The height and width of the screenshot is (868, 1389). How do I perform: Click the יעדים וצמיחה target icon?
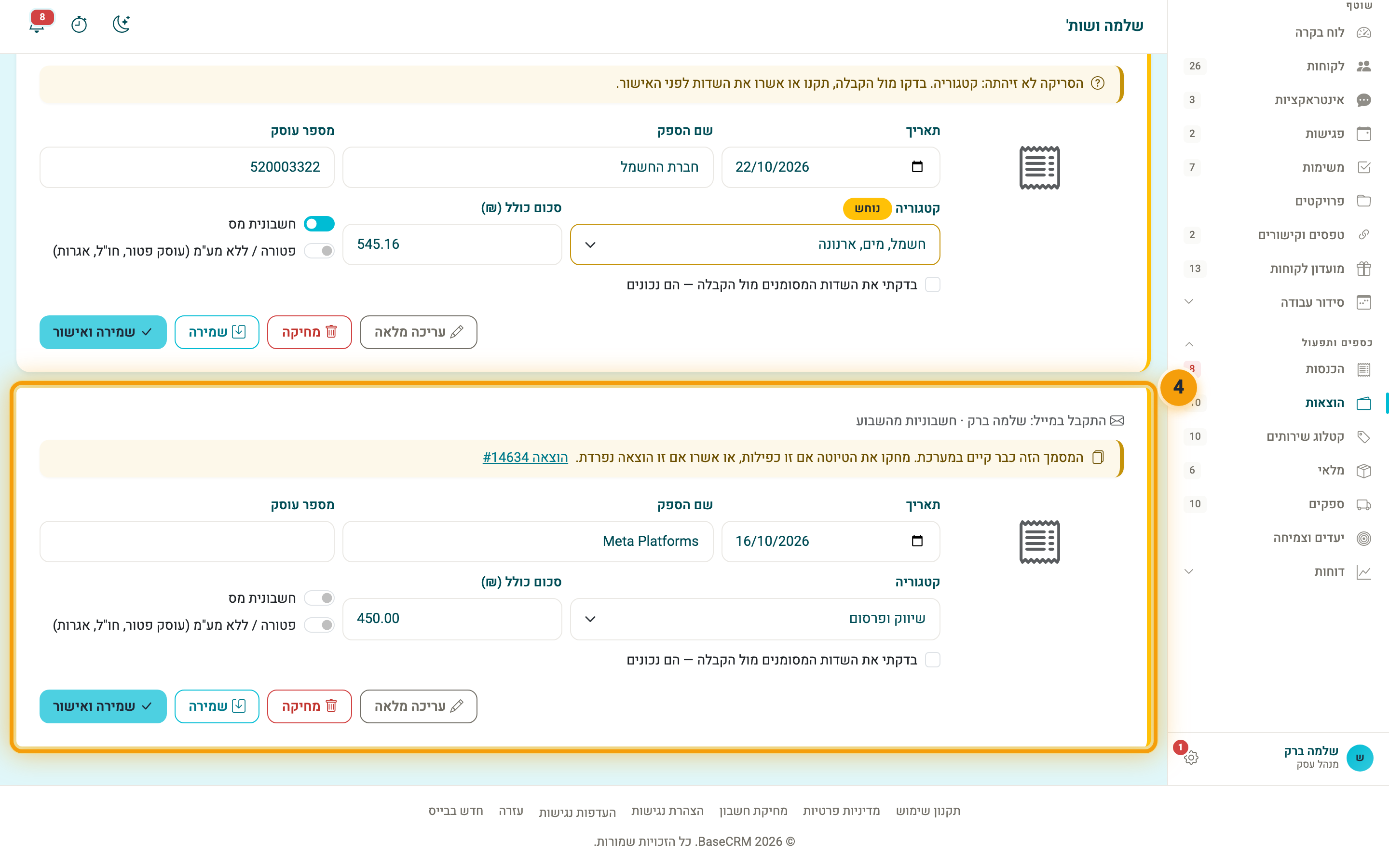(x=1364, y=539)
